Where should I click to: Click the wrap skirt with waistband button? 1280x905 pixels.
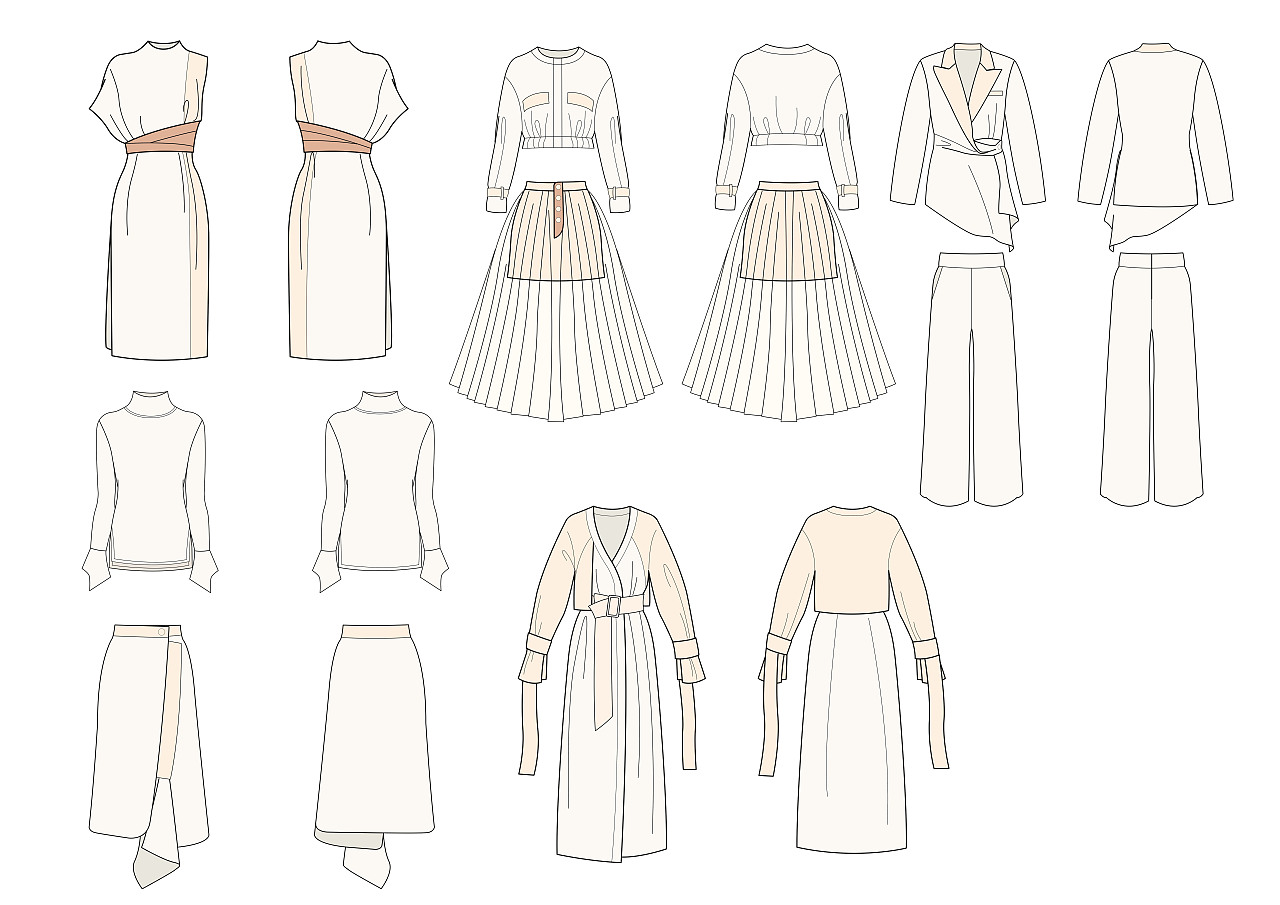(x=148, y=755)
